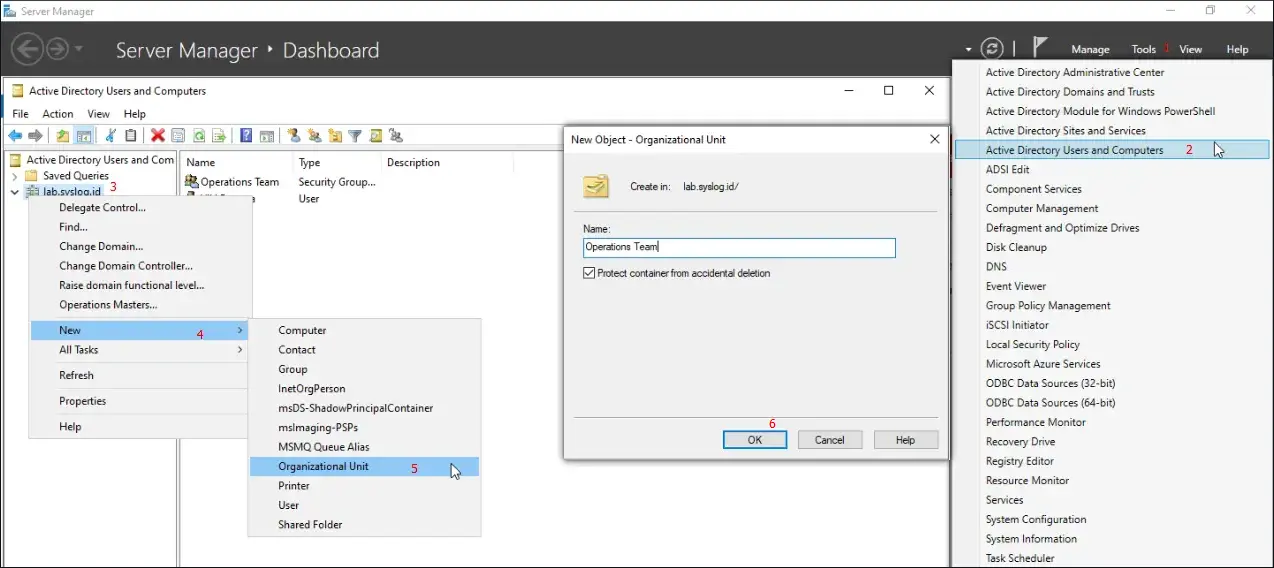This screenshot has height=568, width=1274.
Task: Click the green Refresh toolbar icon
Action: pyautogui.click(x=199, y=136)
